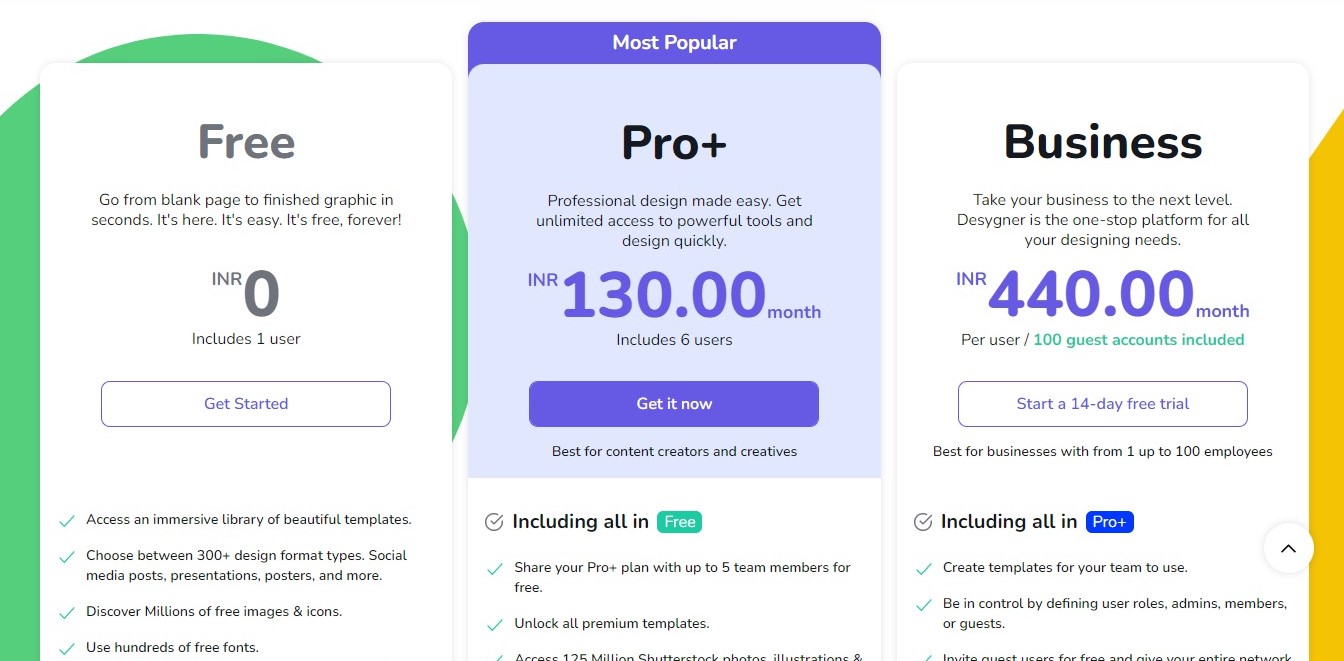Click the green Free badge in Pro+ features
Image resolution: width=1344 pixels, height=661 pixels.
coord(679,522)
